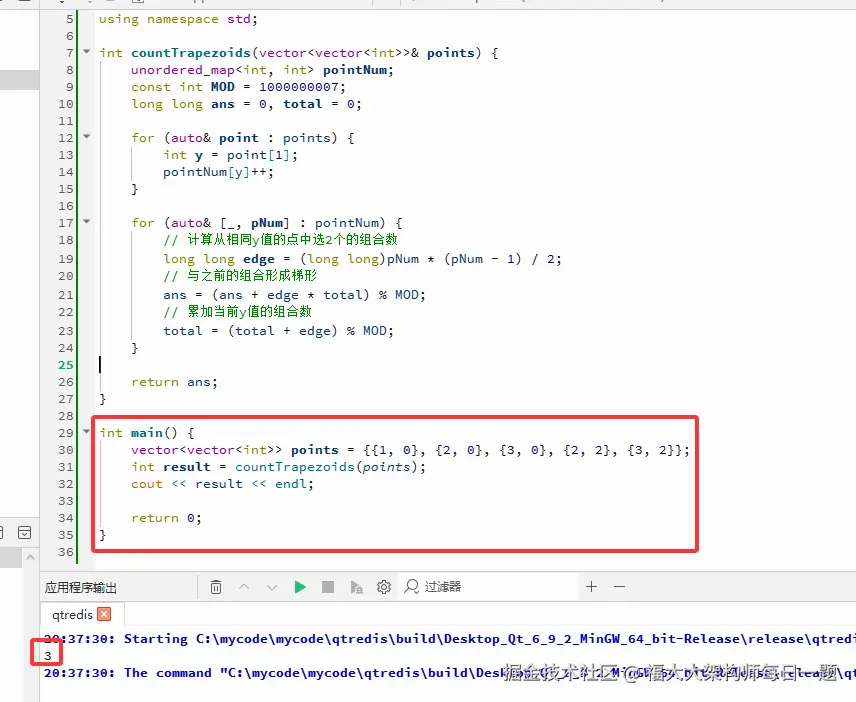Image resolution: width=856 pixels, height=702 pixels.
Task: Open output pane settings gear
Action: (384, 587)
